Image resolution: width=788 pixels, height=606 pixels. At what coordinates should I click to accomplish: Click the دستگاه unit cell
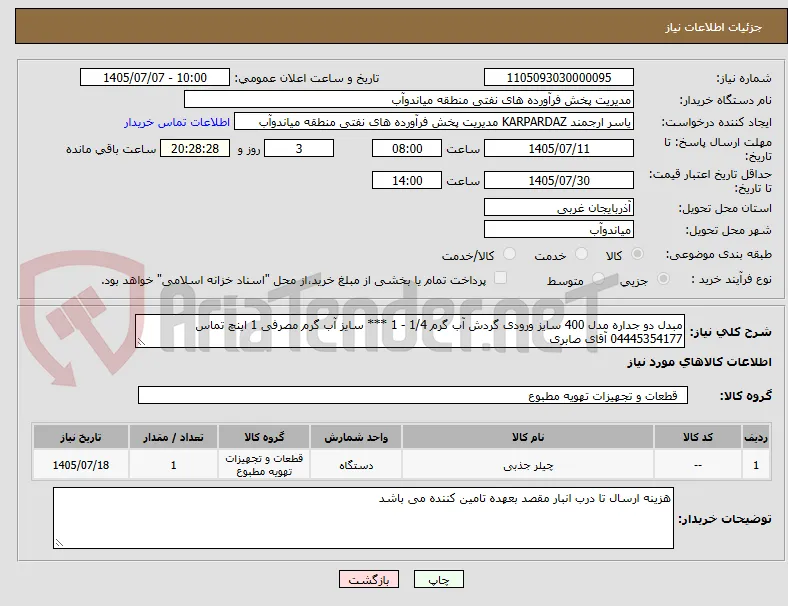356,465
